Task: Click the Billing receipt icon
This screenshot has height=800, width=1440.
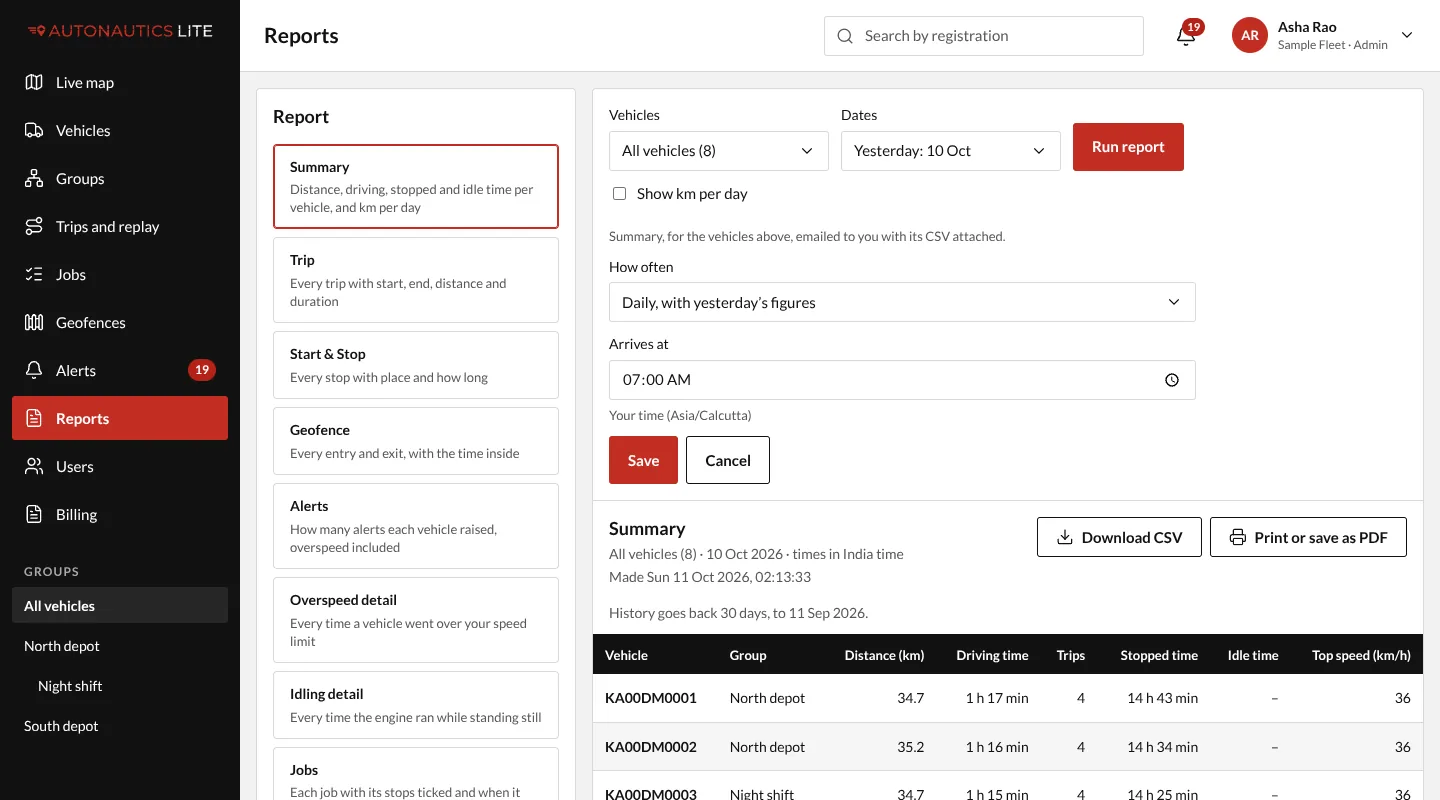Action: tap(34, 515)
